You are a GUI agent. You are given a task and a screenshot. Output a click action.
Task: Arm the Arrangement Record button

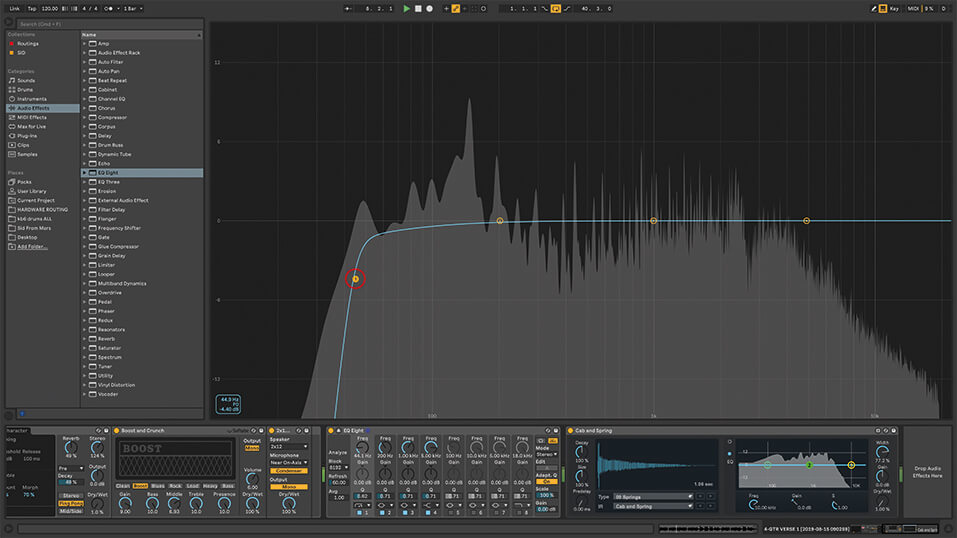coord(430,9)
